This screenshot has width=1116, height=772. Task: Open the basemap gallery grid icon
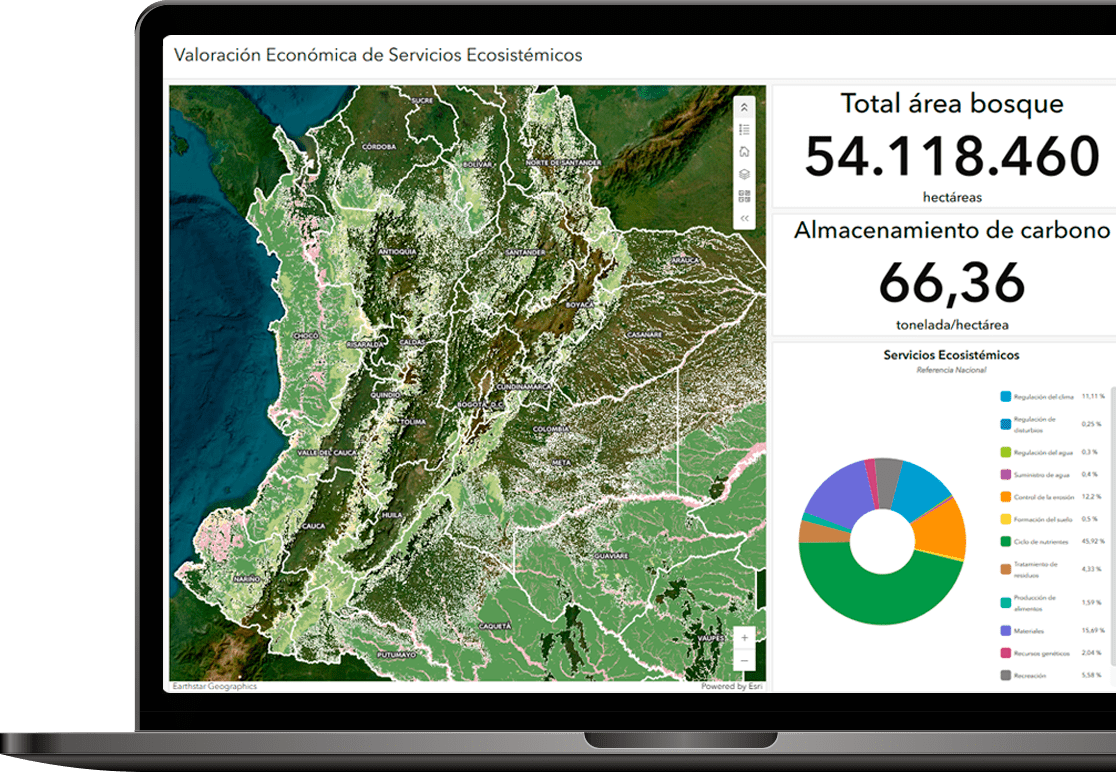pyautogui.click(x=744, y=196)
